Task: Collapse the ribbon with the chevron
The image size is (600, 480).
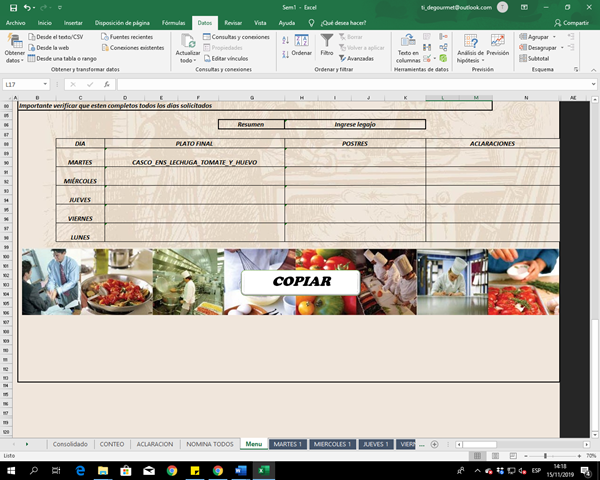Action: click(x=593, y=70)
